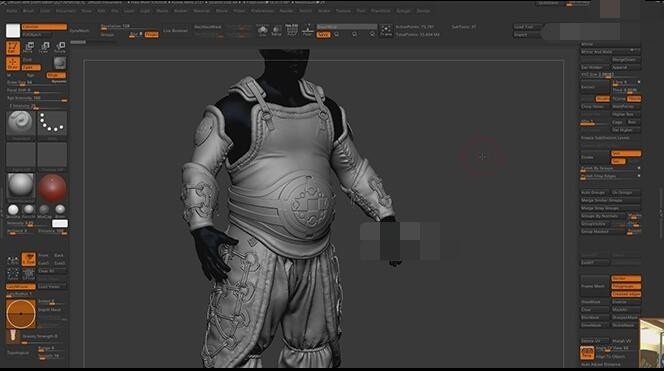Toggle the Smt option beside Divide

tap(626, 153)
